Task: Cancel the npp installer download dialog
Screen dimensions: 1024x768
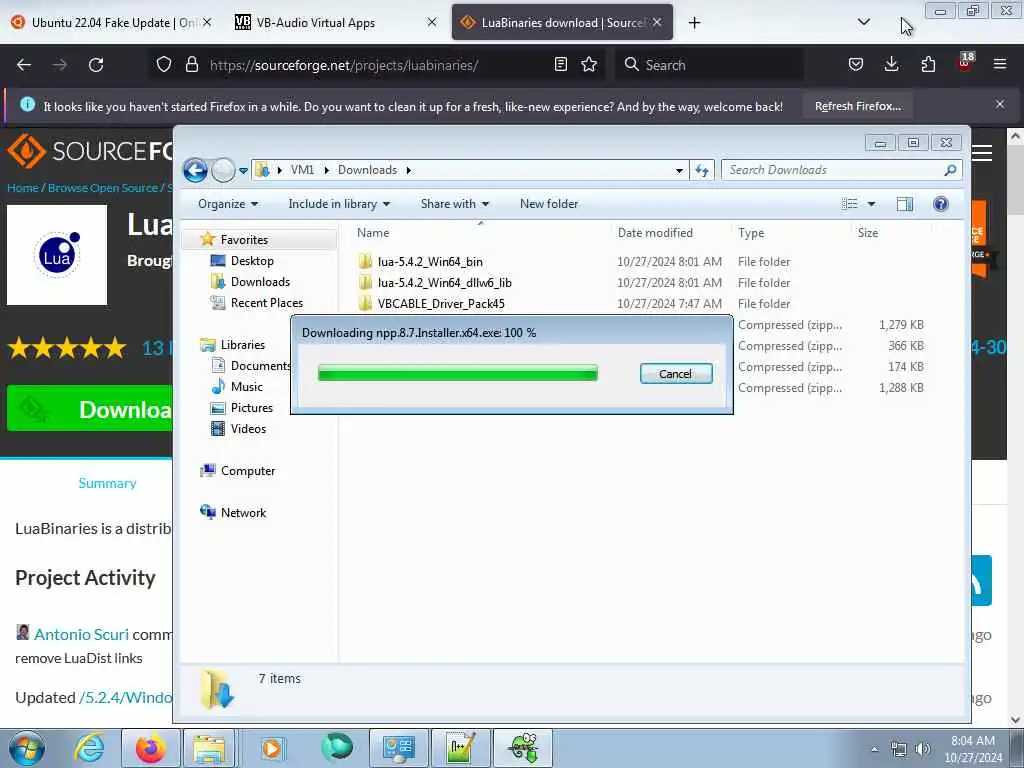Action: (x=676, y=374)
